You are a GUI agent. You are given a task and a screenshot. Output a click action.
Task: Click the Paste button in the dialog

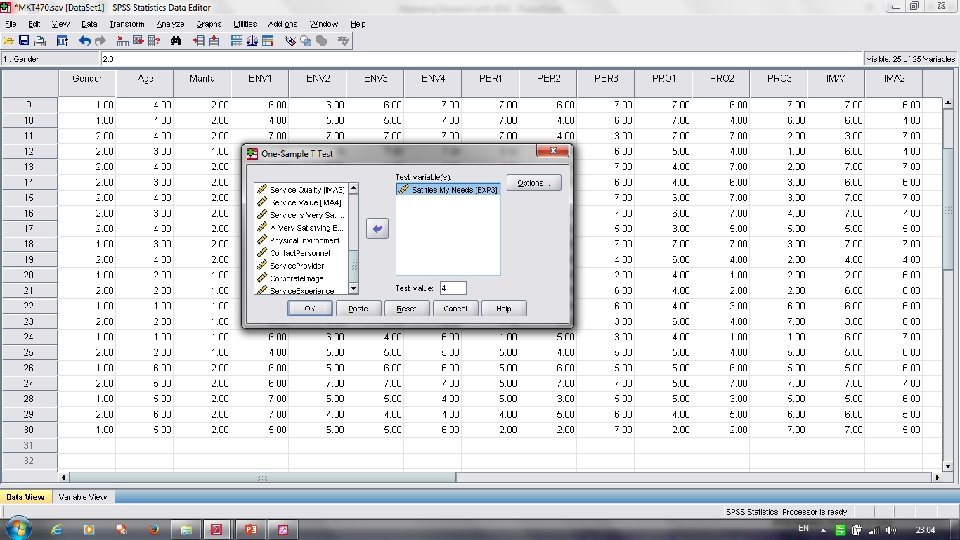coord(358,309)
